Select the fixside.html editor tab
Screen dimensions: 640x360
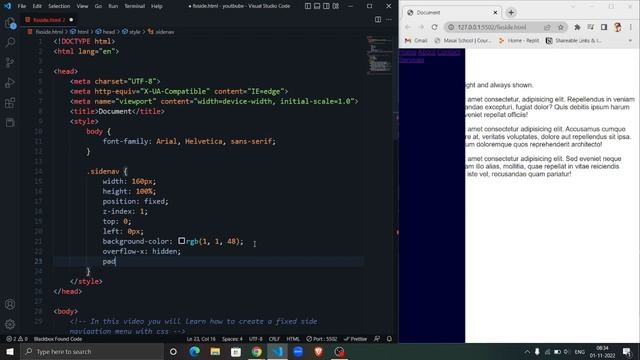[x=47, y=20]
